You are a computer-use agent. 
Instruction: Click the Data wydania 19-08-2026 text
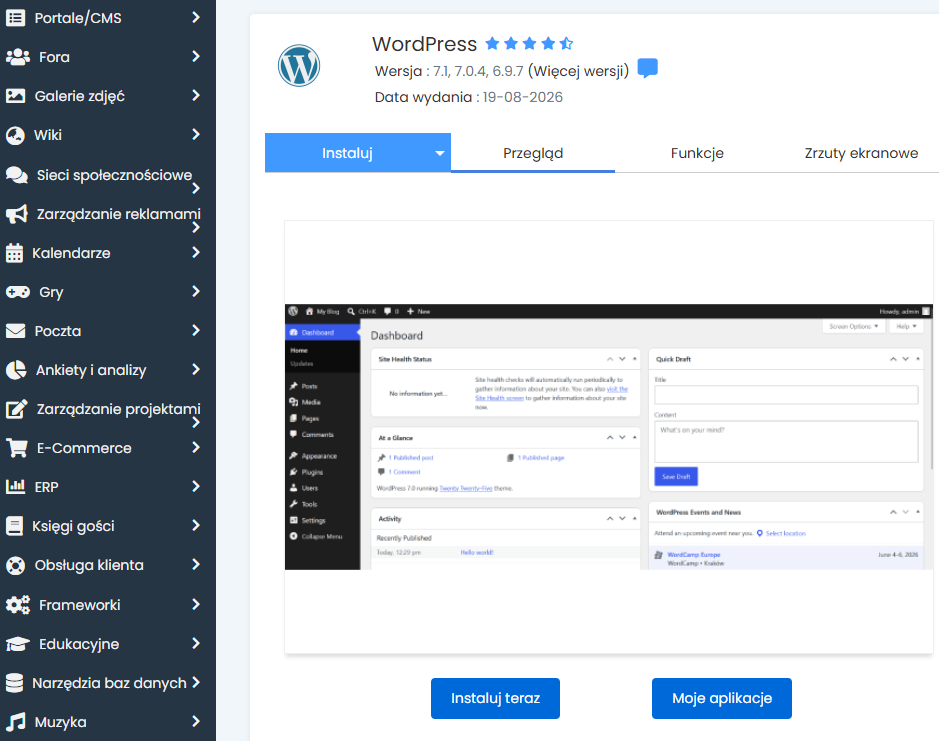468,97
